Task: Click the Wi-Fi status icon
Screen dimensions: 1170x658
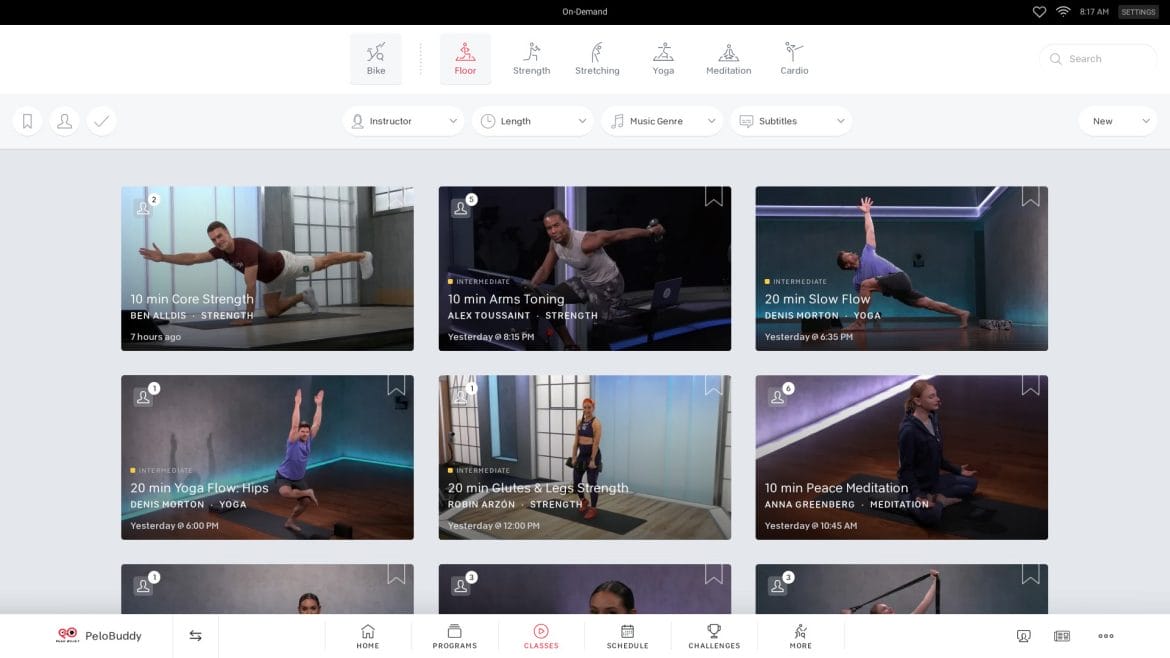Action: 1063,11
